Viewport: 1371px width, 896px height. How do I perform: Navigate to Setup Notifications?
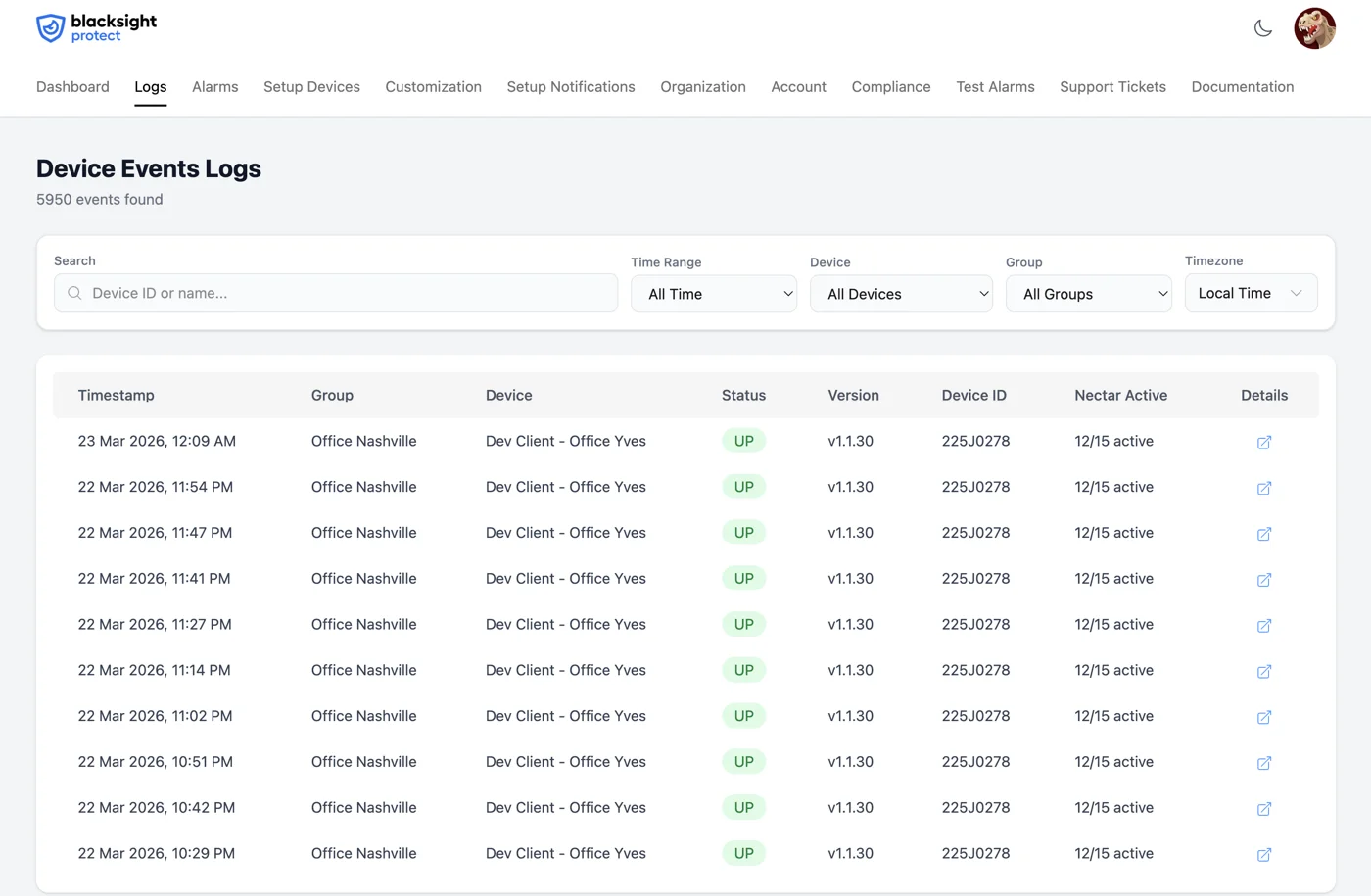tap(571, 86)
